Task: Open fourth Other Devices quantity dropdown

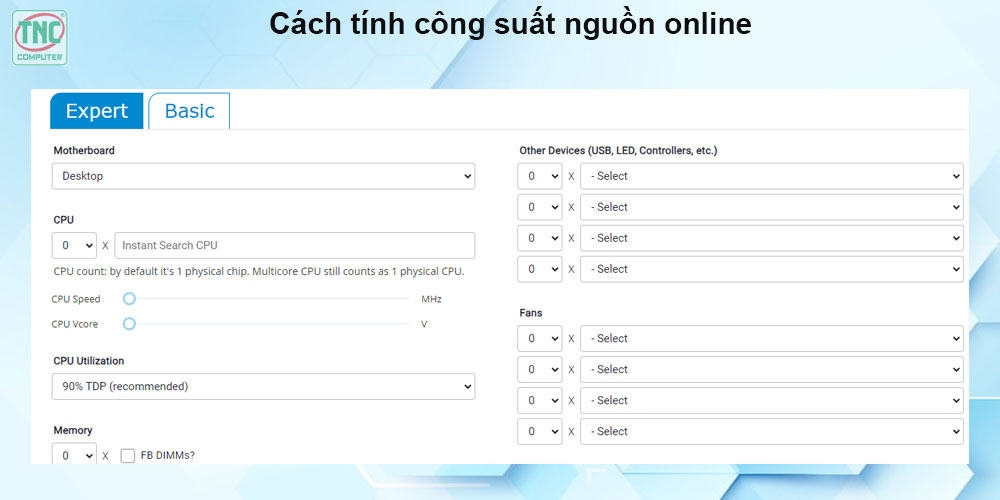Action: tap(540, 269)
